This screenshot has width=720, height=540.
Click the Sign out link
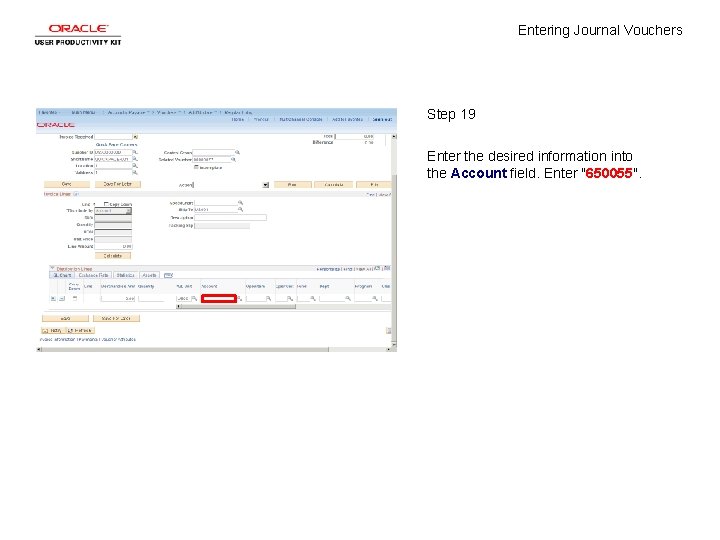(x=382, y=119)
